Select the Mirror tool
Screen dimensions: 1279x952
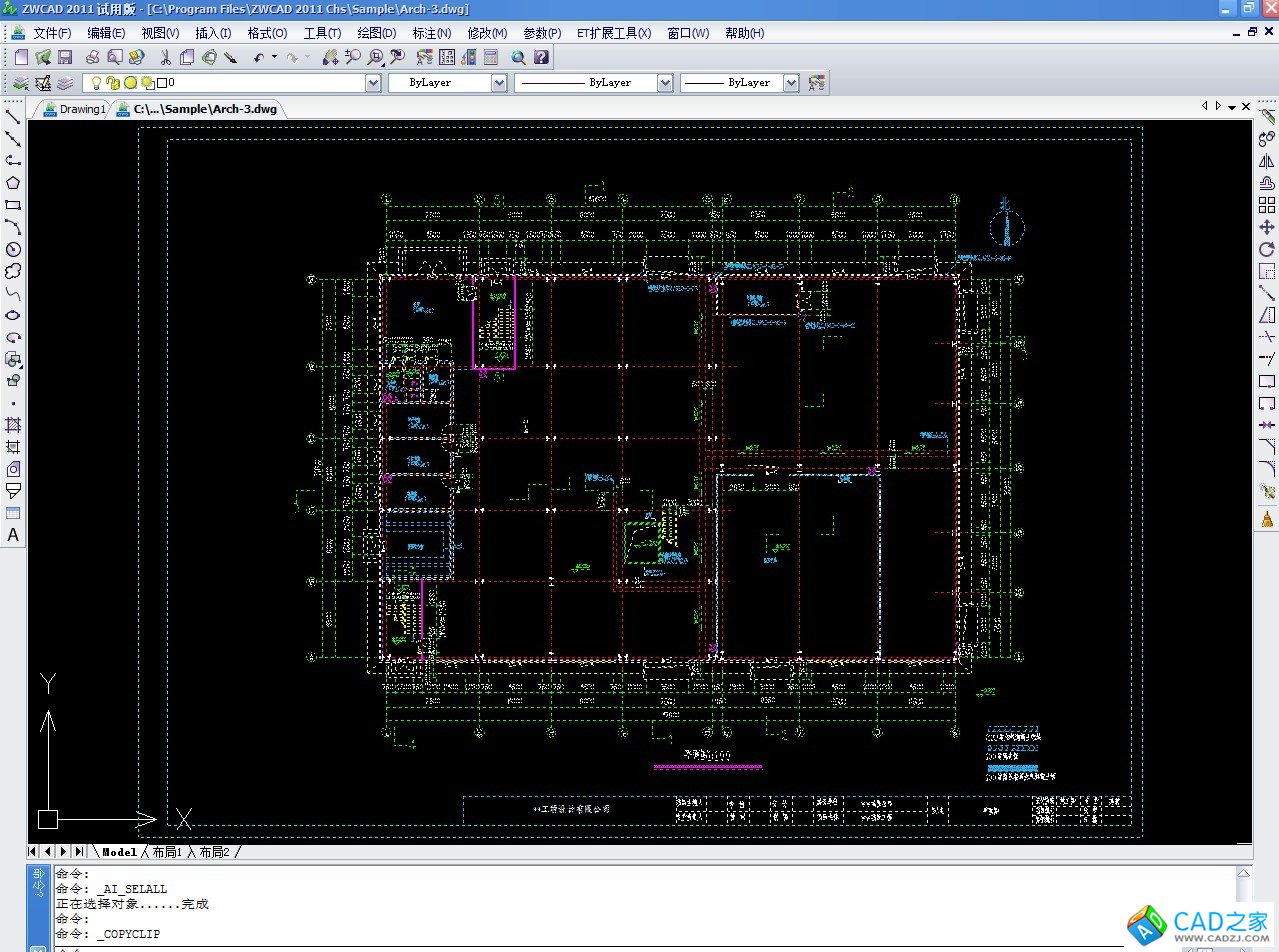point(1267,161)
